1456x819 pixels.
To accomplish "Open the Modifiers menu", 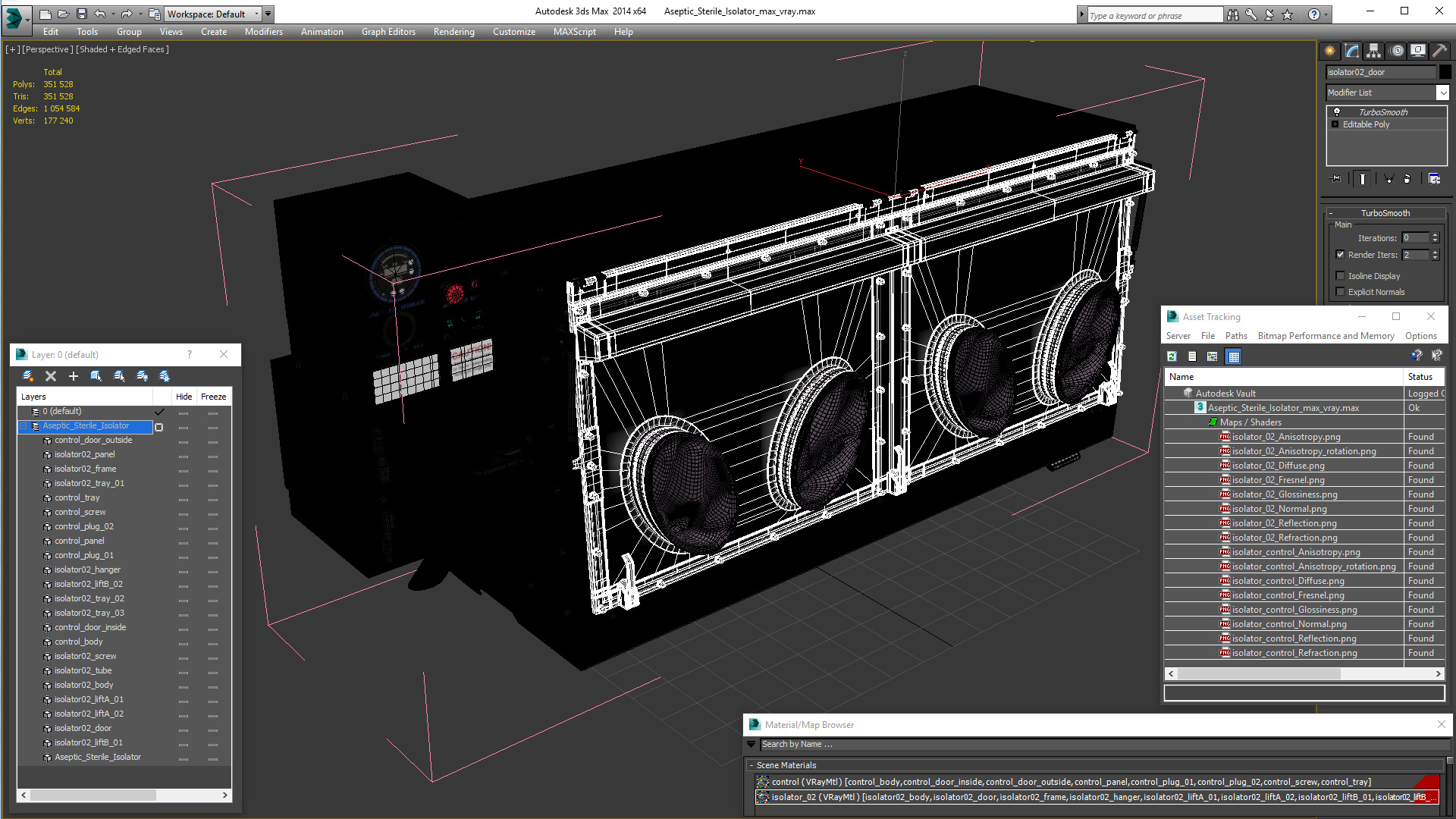I will (263, 32).
